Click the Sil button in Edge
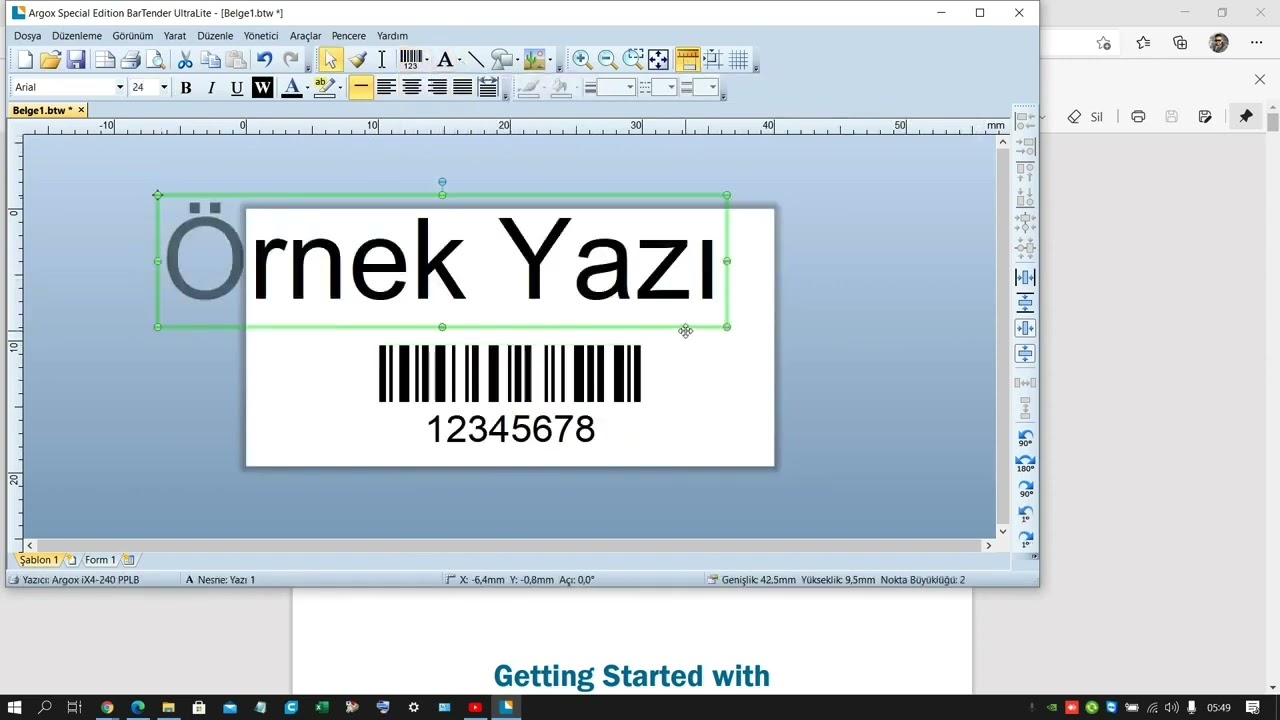This screenshot has height=720, width=1280. tap(1085, 116)
